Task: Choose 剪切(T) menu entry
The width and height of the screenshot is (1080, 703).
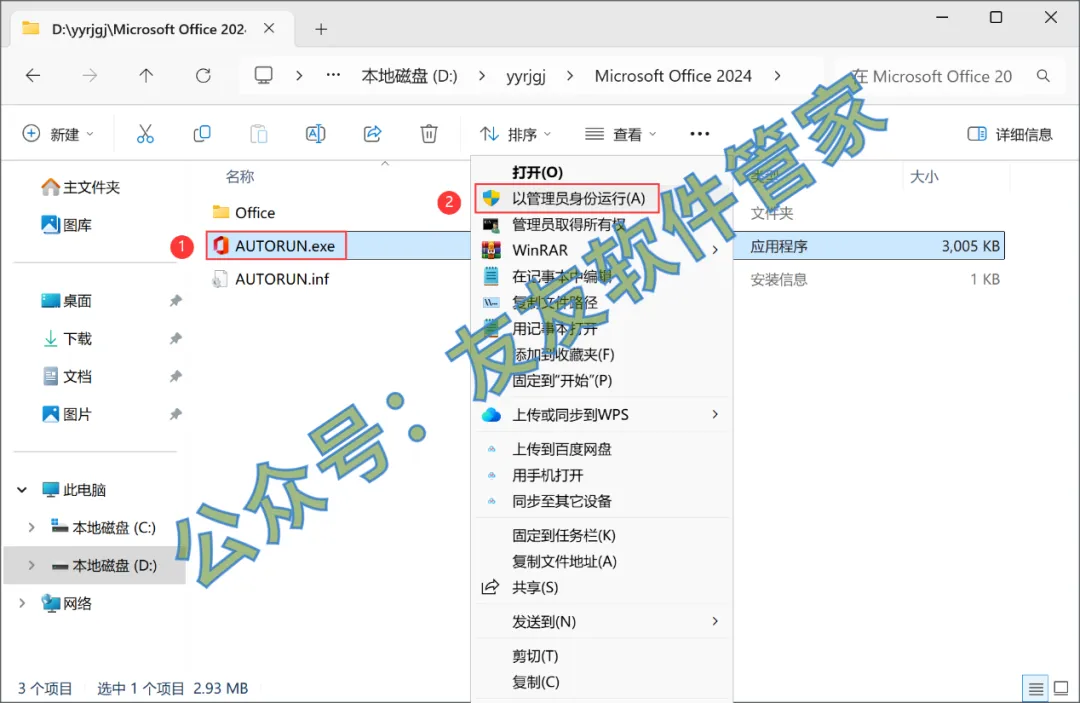Action: 601,655
